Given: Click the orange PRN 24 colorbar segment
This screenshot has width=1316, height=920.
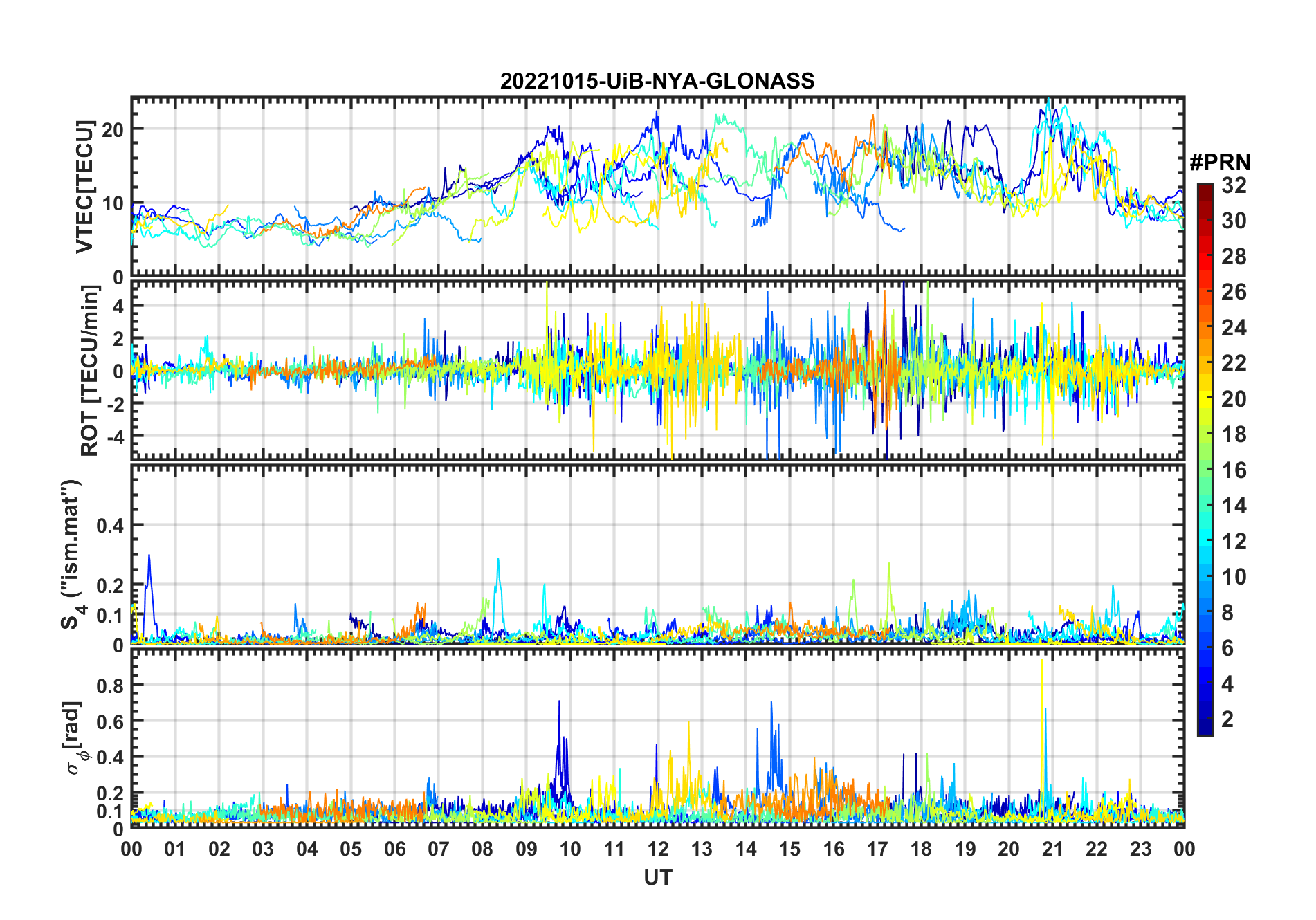Looking at the screenshot, I should [1205, 328].
